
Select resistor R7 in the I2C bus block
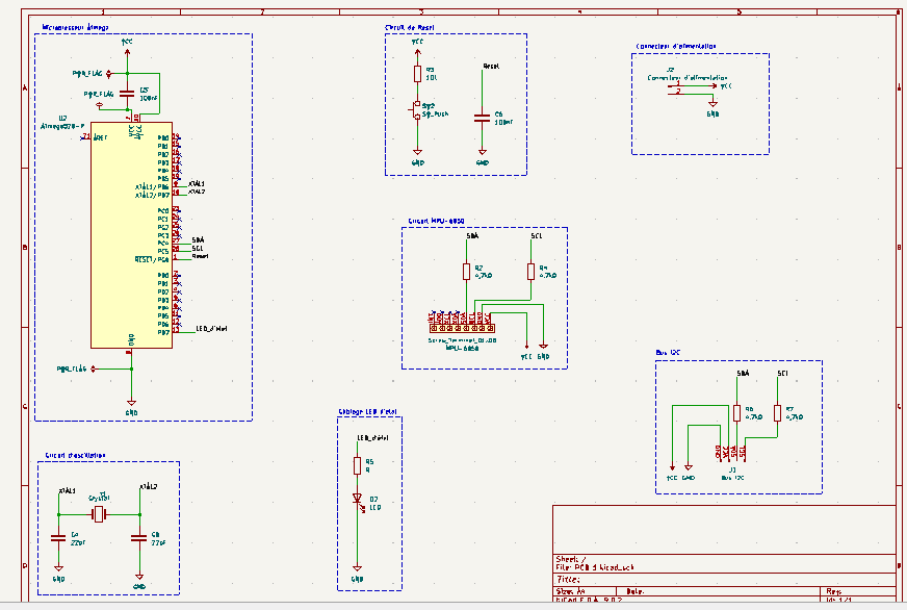(777, 413)
